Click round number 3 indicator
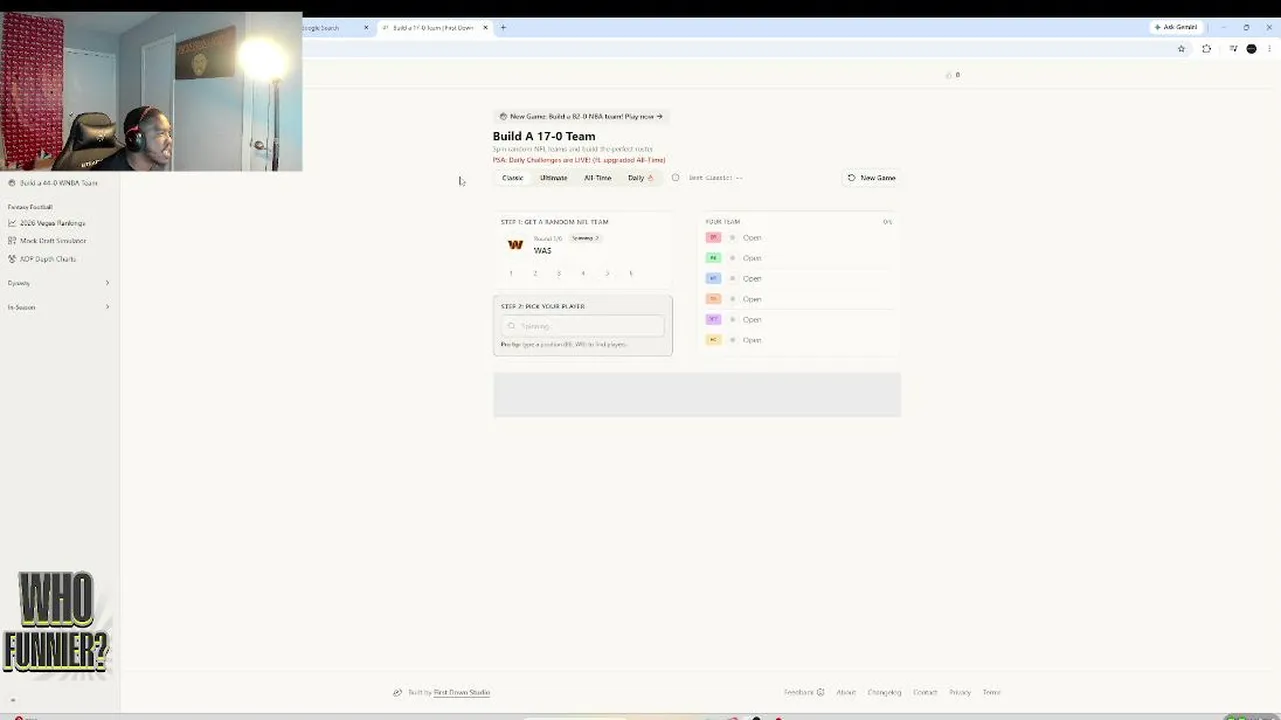1281x720 pixels. (x=559, y=273)
